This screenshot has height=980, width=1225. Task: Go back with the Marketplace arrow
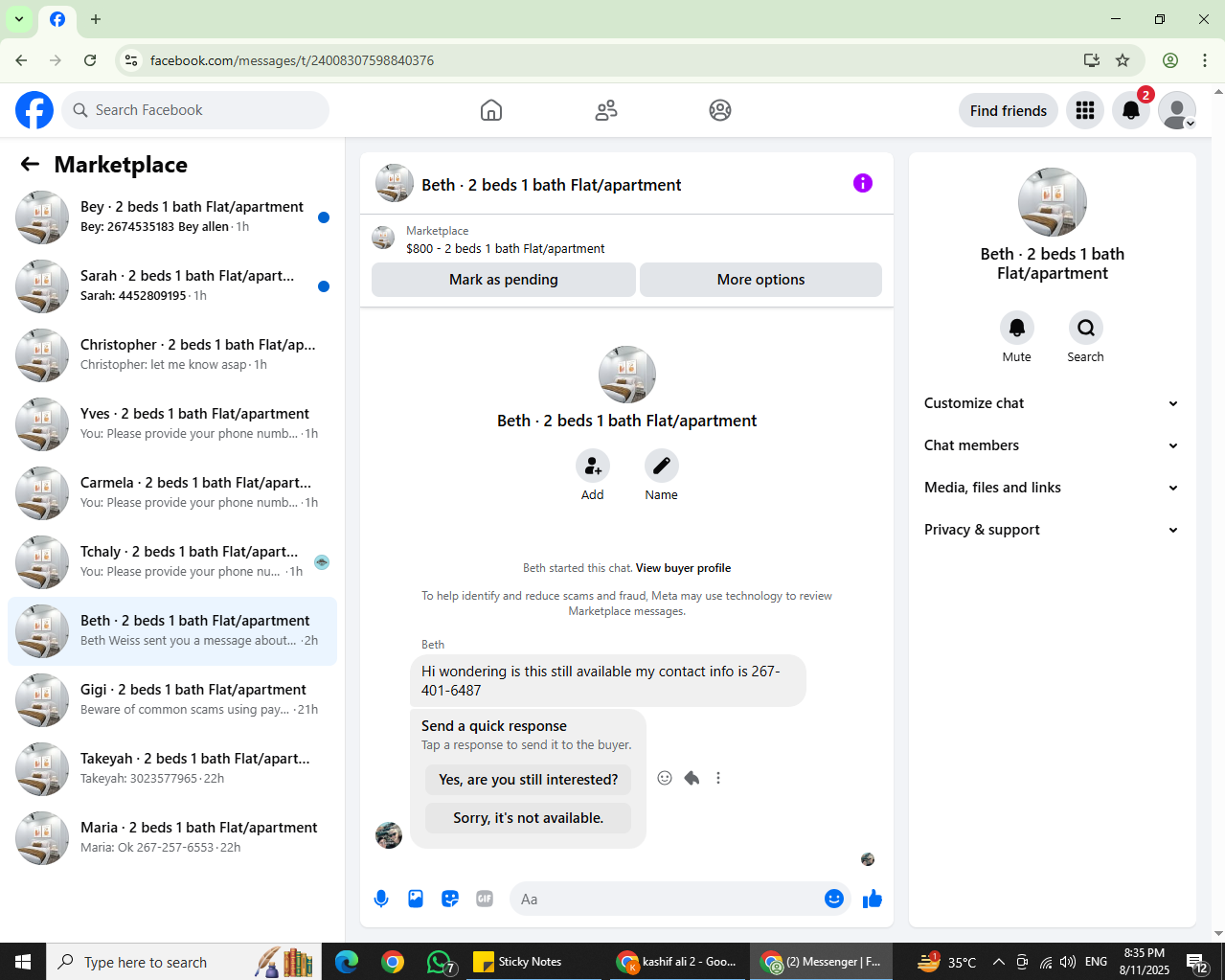[x=30, y=164]
